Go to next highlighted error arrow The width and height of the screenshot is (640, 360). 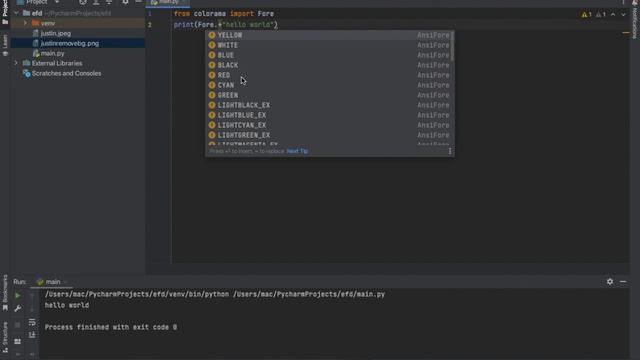[623, 14]
